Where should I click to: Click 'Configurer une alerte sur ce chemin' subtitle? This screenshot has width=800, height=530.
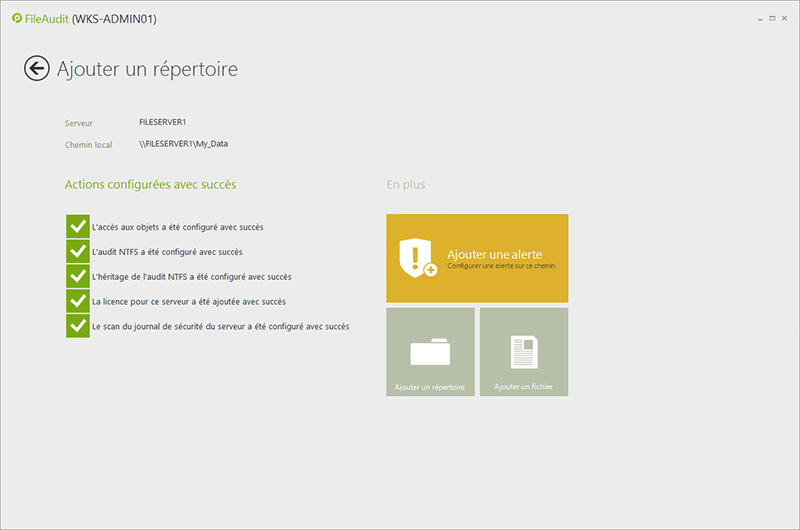point(500,267)
